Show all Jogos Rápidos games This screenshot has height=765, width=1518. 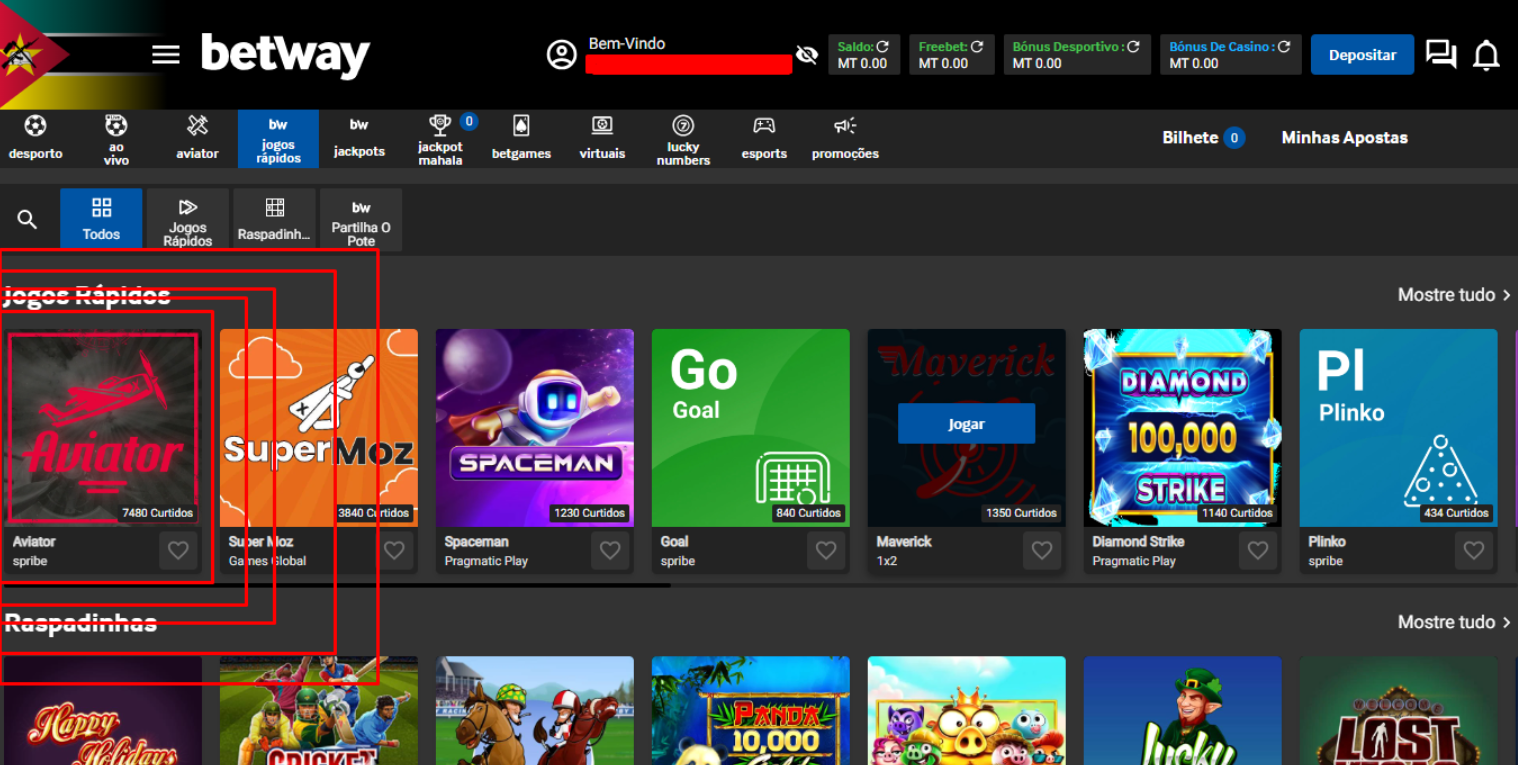tap(1454, 295)
